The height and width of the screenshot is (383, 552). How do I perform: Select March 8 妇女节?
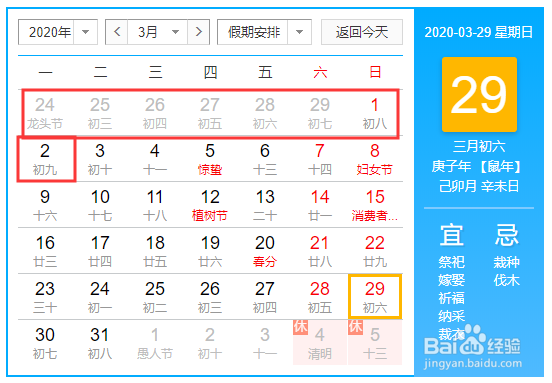(x=375, y=159)
